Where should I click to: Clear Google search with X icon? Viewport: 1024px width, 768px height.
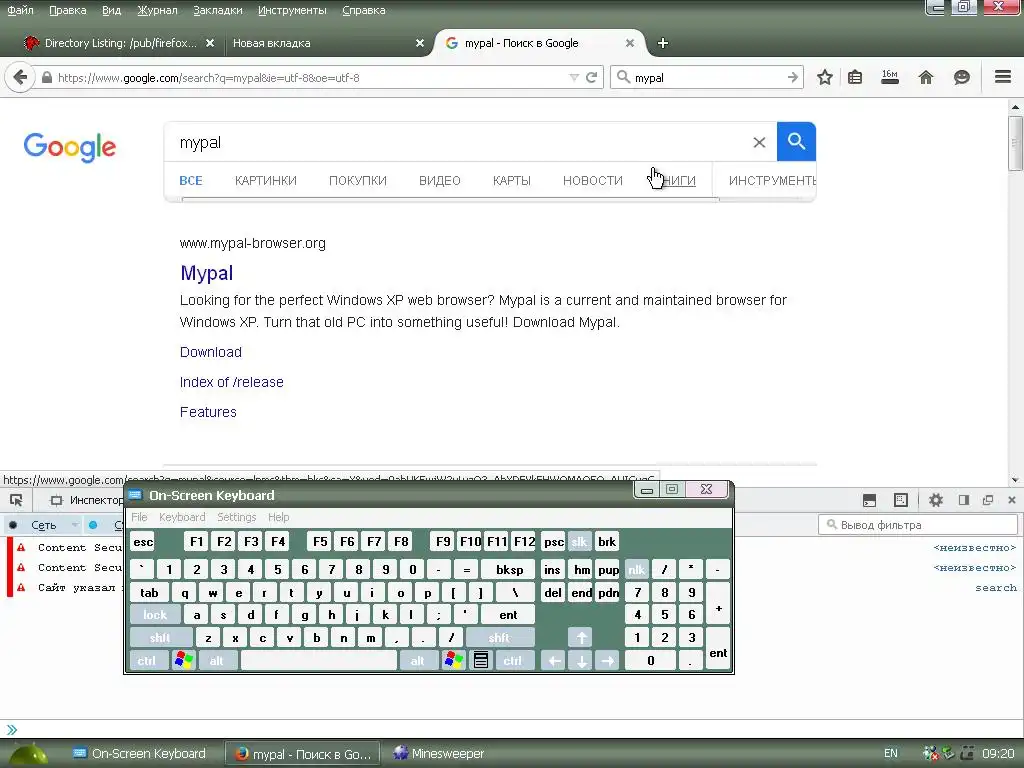tap(759, 142)
